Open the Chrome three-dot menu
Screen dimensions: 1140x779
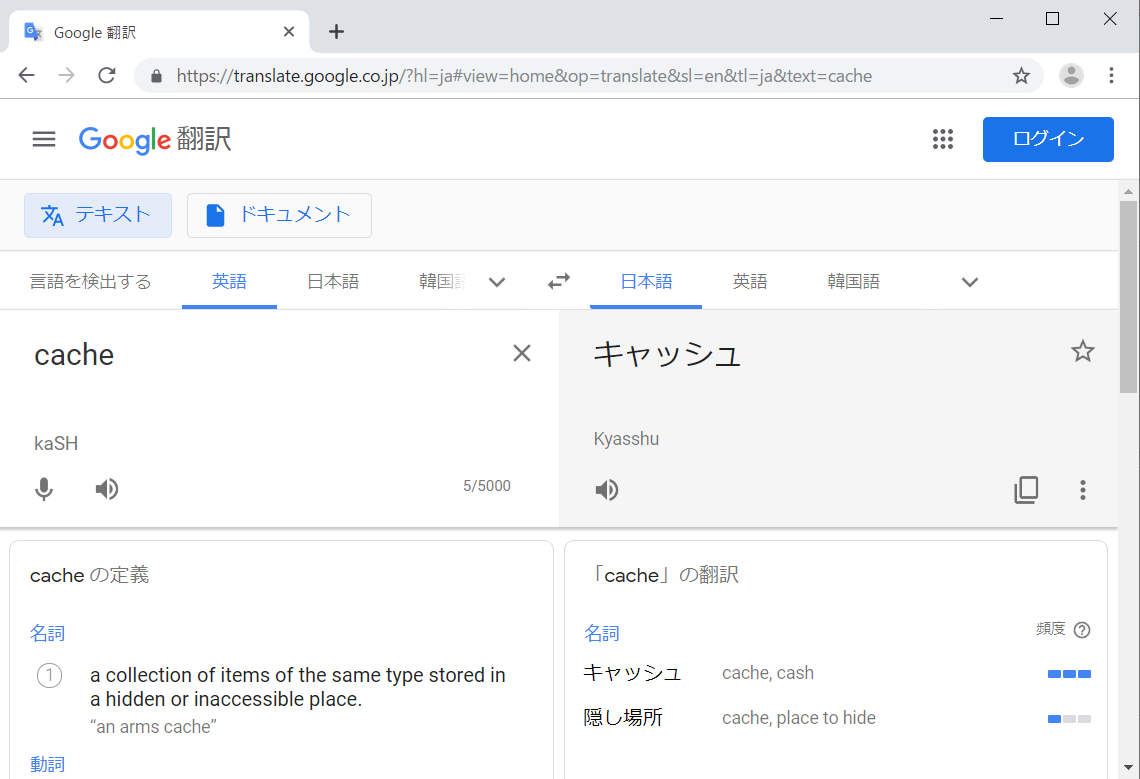1110,75
